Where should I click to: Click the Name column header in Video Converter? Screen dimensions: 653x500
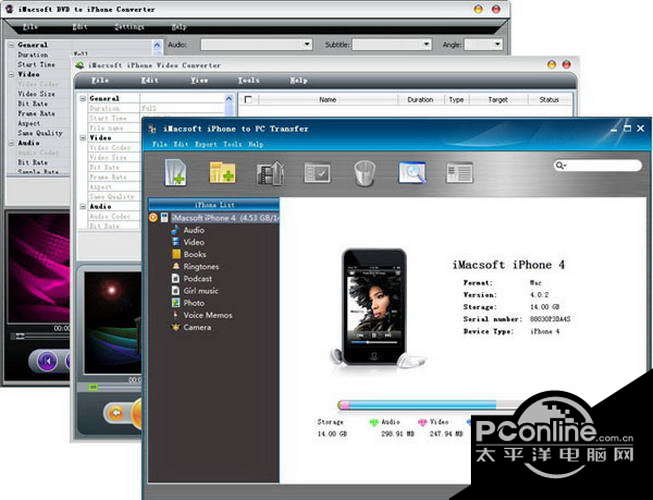click(x=328, y=100)
